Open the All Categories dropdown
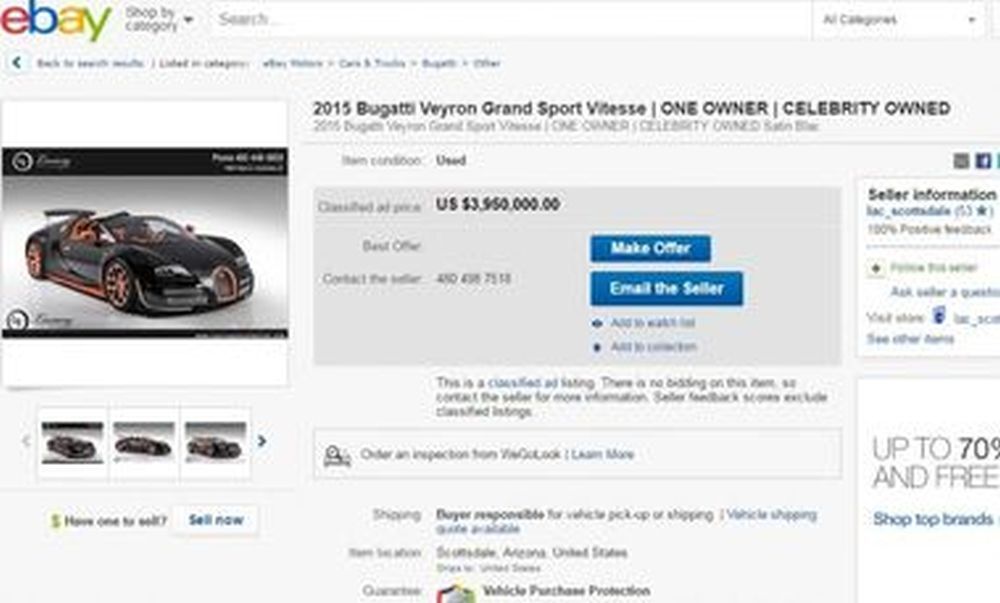Screen dimensions: 1000x603 pos(899,20)
